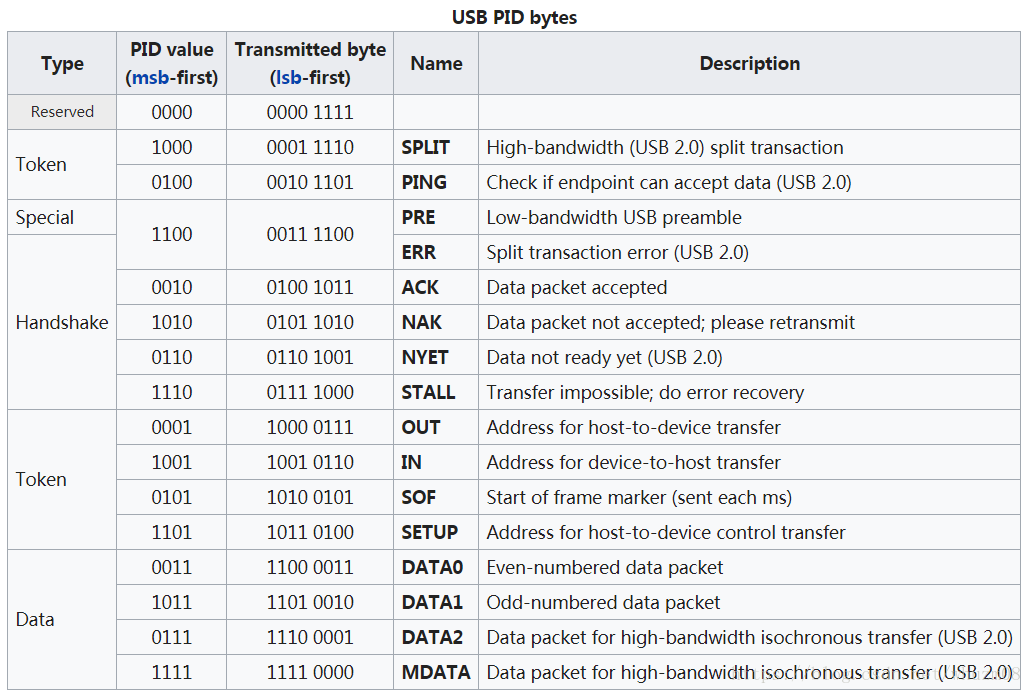Screen dimensions: 1032x694
Task: Select transmitted byte '0110 1001'
Action: (310, 357)
